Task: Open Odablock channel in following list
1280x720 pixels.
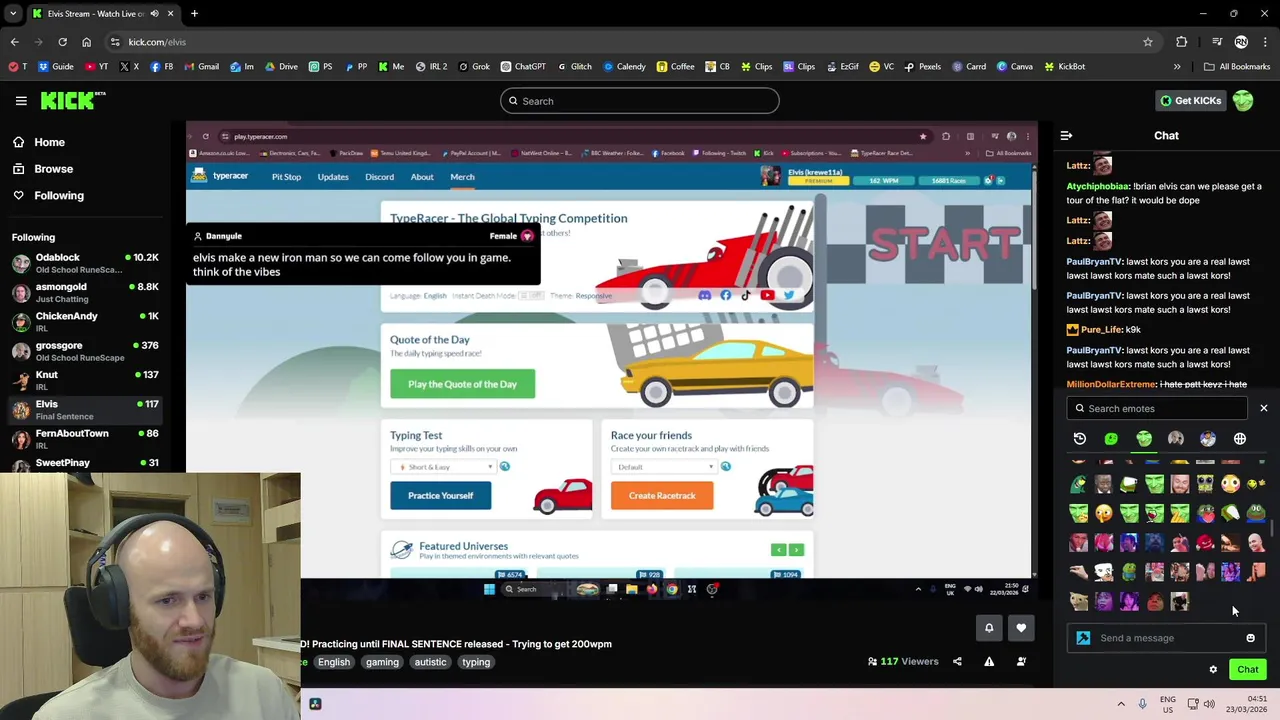Action: click(85, 263)
